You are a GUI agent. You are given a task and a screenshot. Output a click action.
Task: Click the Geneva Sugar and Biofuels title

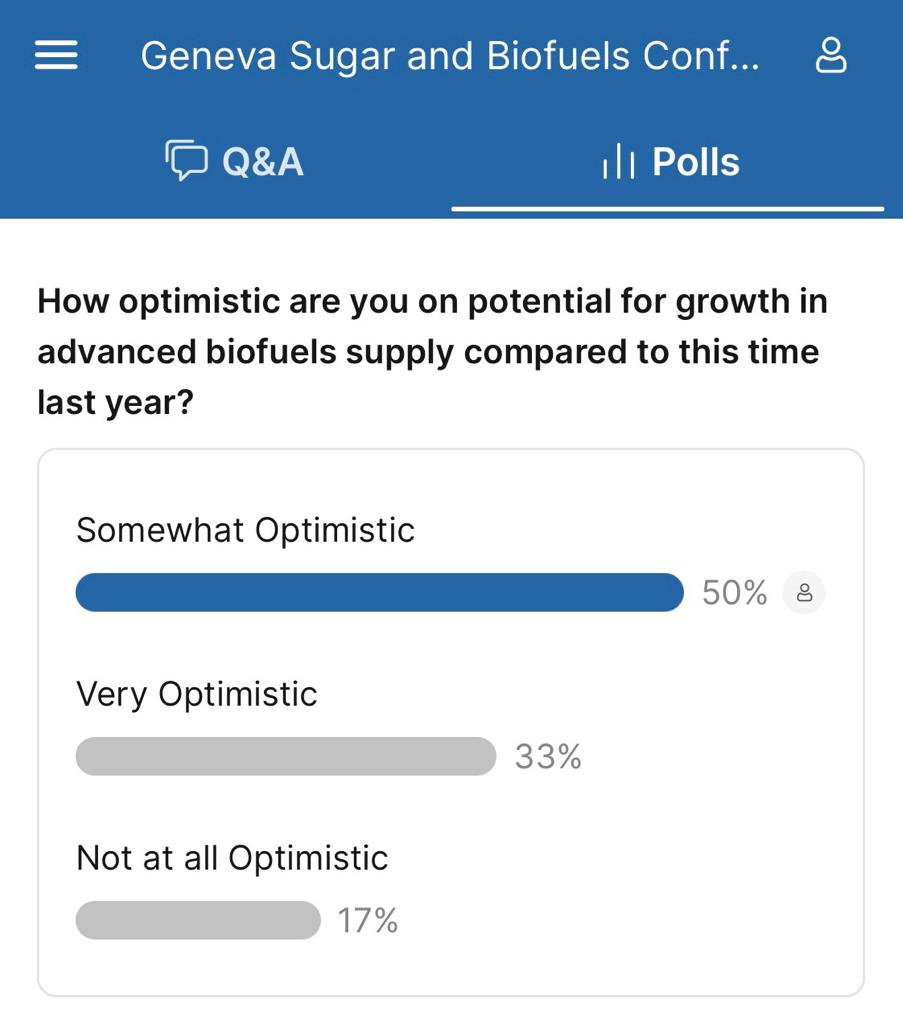coord(450,56)
